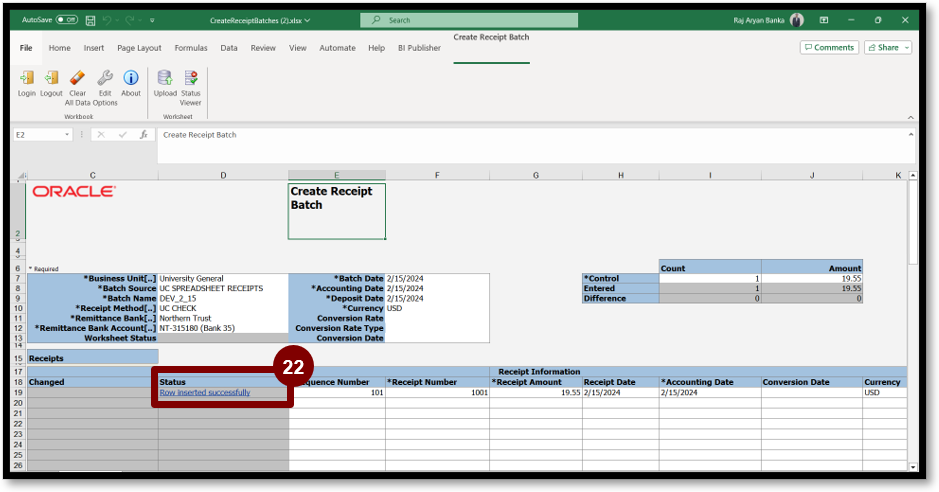Click the Control Amount cell 19.55
The height and width of the screenshot is (492, 939).
pos(812,278)
